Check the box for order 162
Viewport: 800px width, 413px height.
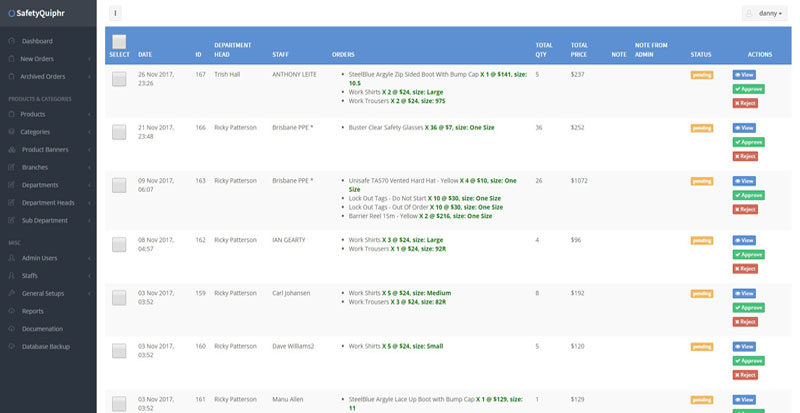[119, 244]
